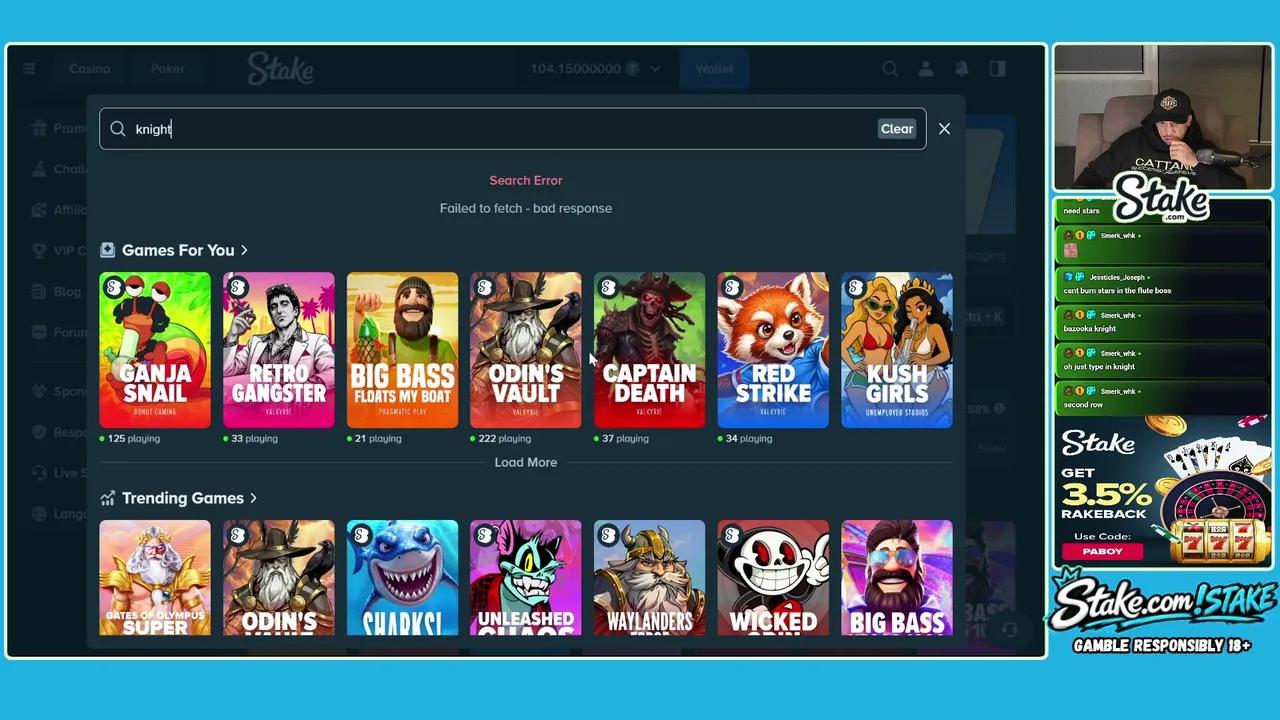1280x720 pixels.
Task: Expand Trending Games using its chevron
Action: coord(253,498)
